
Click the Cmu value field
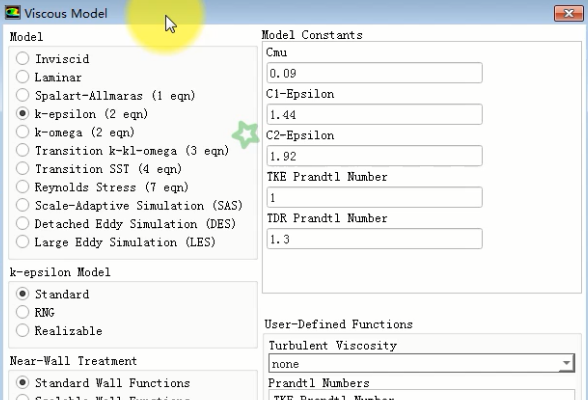(374, 73)
